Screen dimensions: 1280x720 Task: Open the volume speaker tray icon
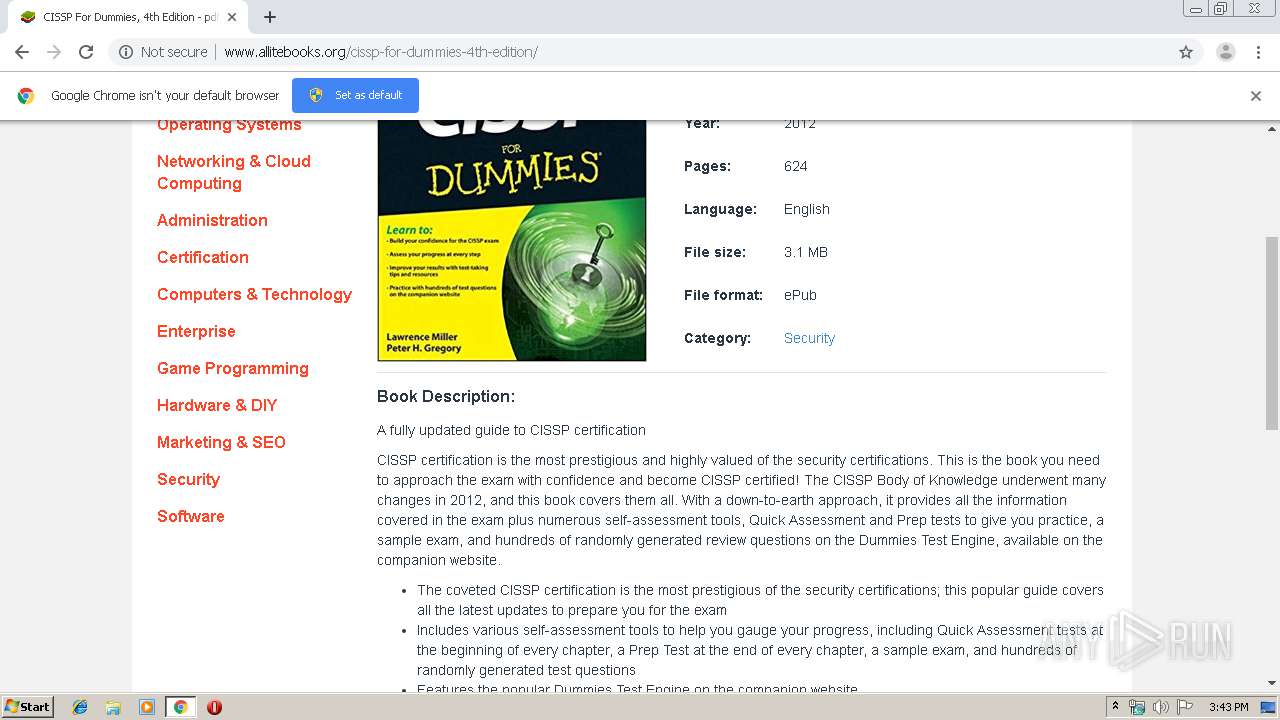1161,707
